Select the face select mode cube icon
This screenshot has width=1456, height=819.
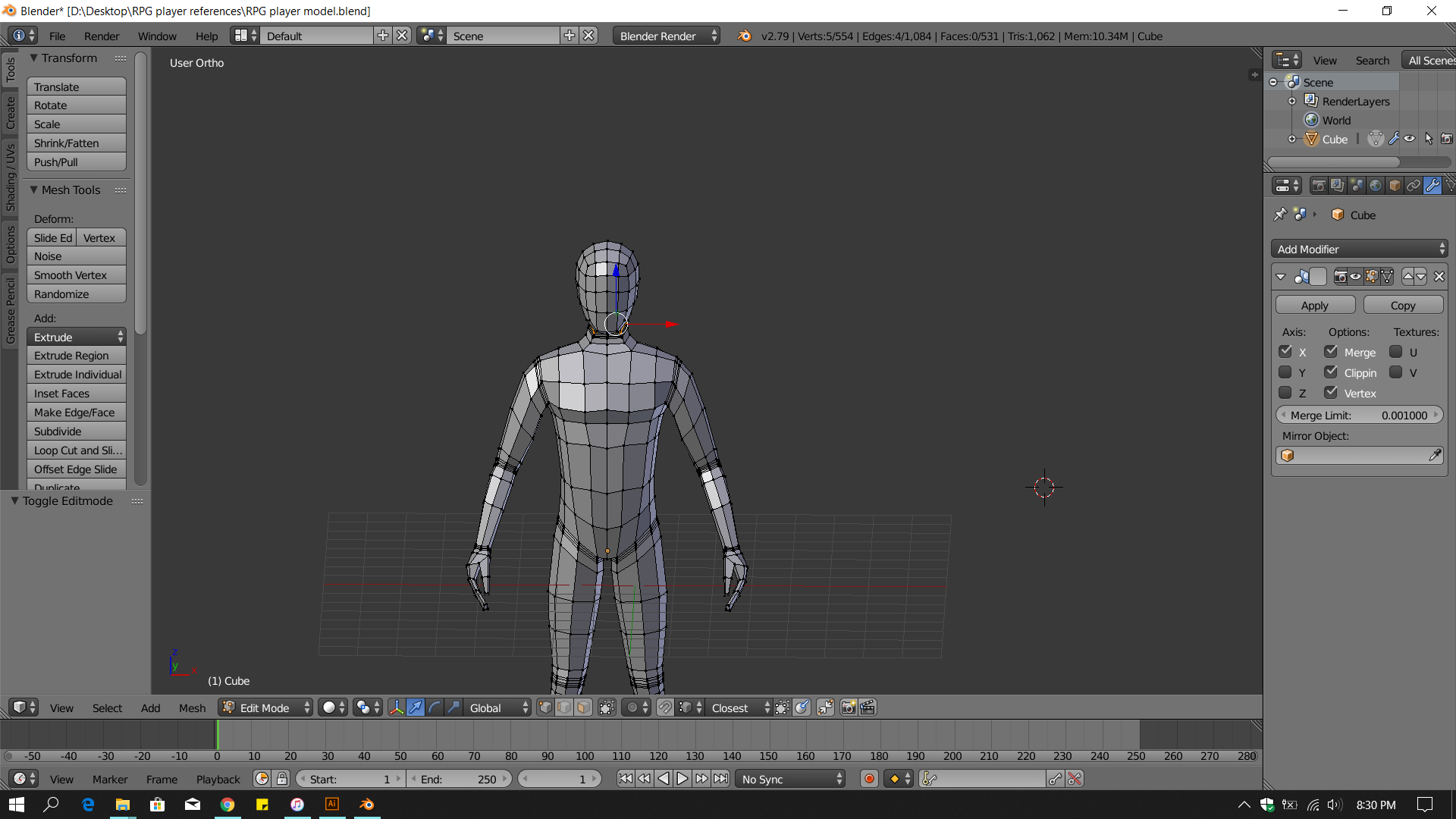coord(583,708)
